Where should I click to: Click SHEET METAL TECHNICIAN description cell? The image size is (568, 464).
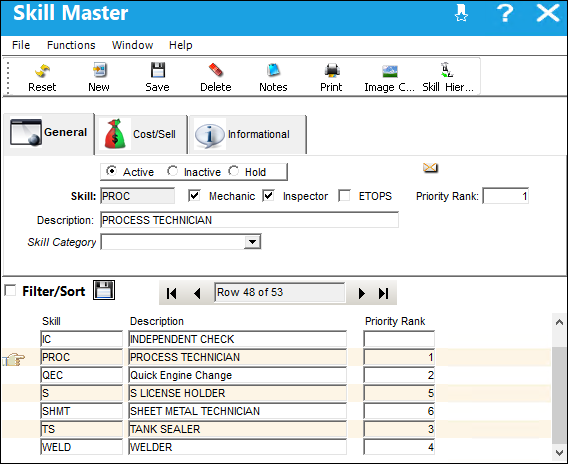(238, 411)
